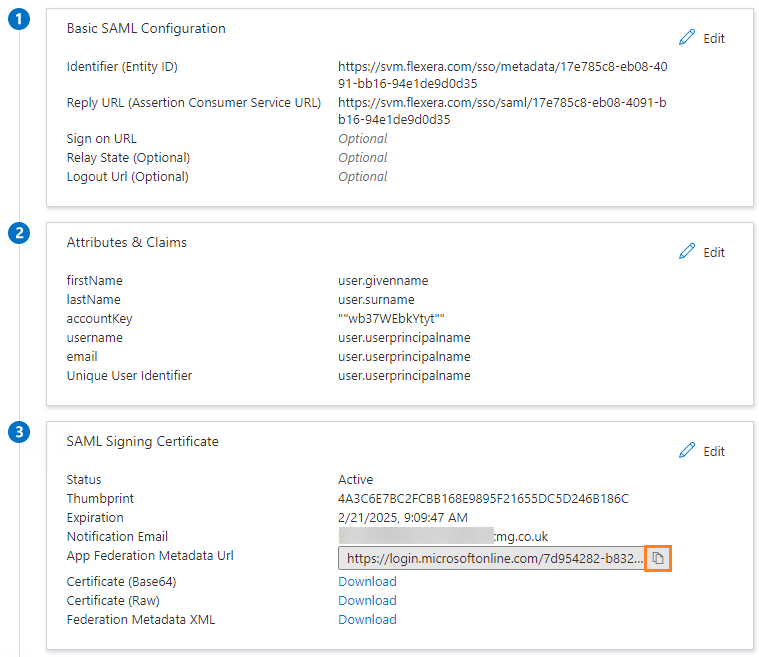Click the App Federation Metadata Url field
The height and width of the screenshot is (657, 759).
pyautogui.click(x=493, y=558)
